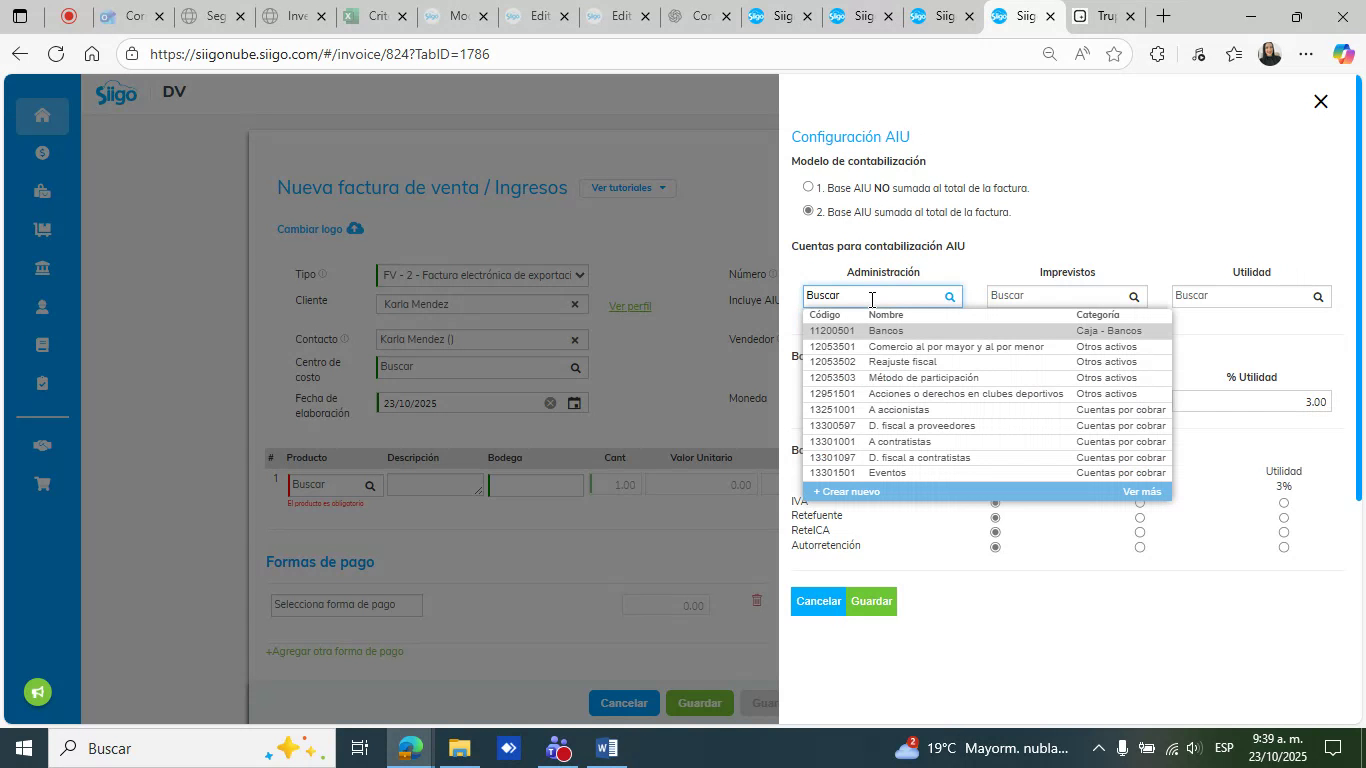The image size is (1366, 768).
Task: Open the dollar sign sales icon in sidebar
Action: tap(42, 153)
